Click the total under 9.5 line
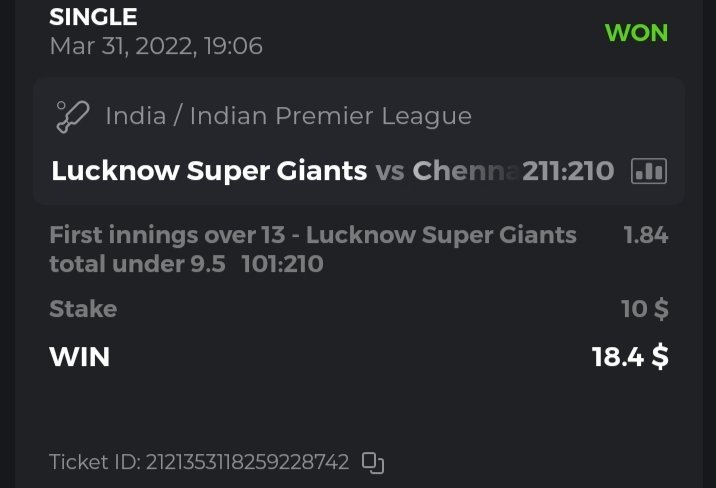 [137, 264]
